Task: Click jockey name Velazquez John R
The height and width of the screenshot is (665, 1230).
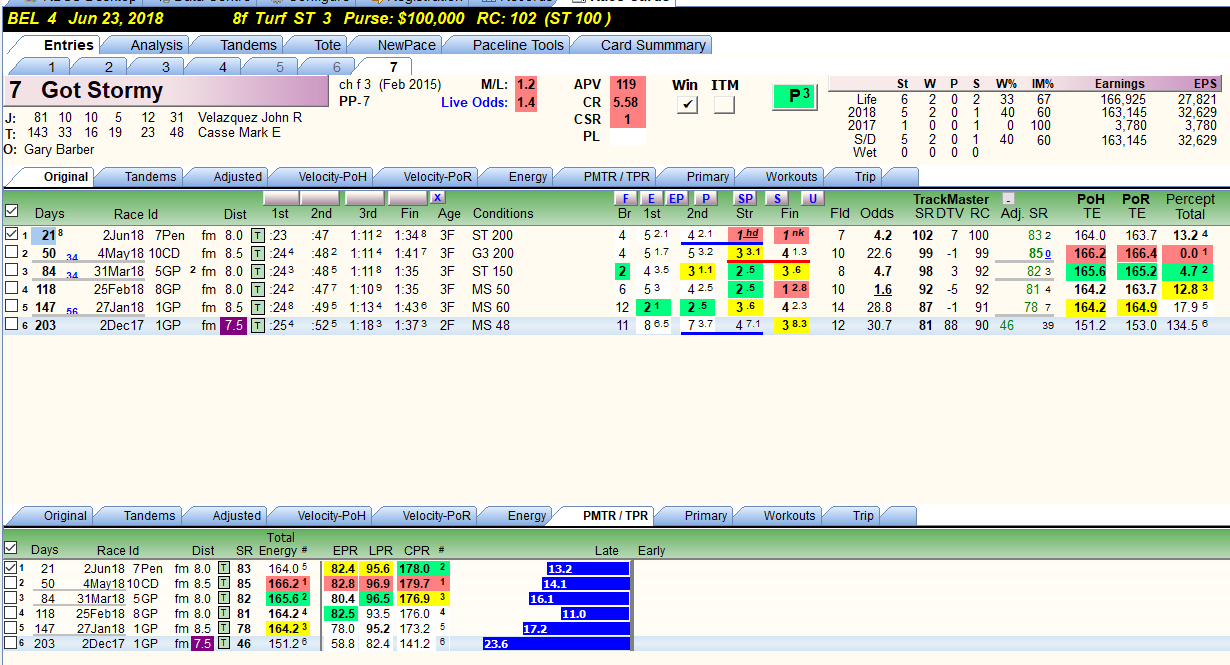Action: 250,117
